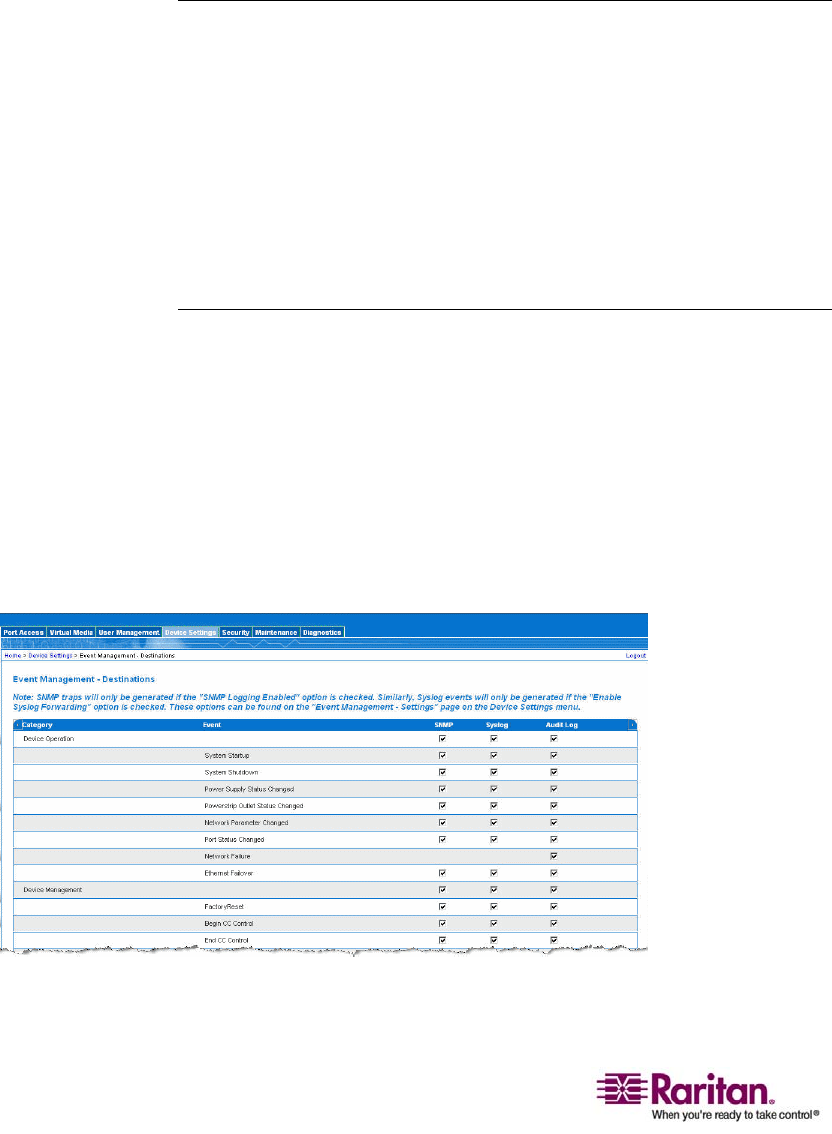Click the Ethernet Failover event name
Screen dimensions: 832x1134
(x=229, y=873)
